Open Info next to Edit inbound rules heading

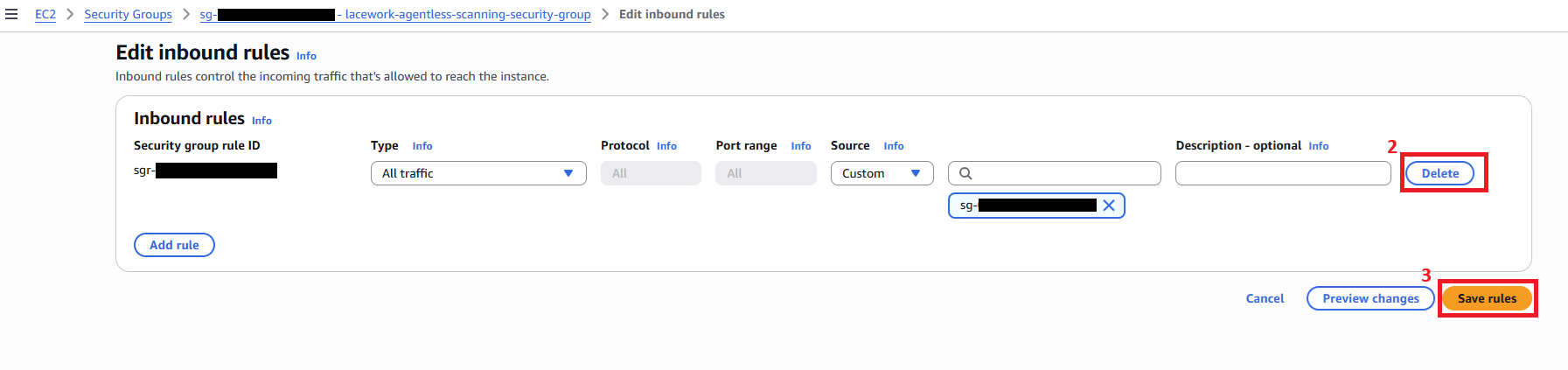click(306, 56)
